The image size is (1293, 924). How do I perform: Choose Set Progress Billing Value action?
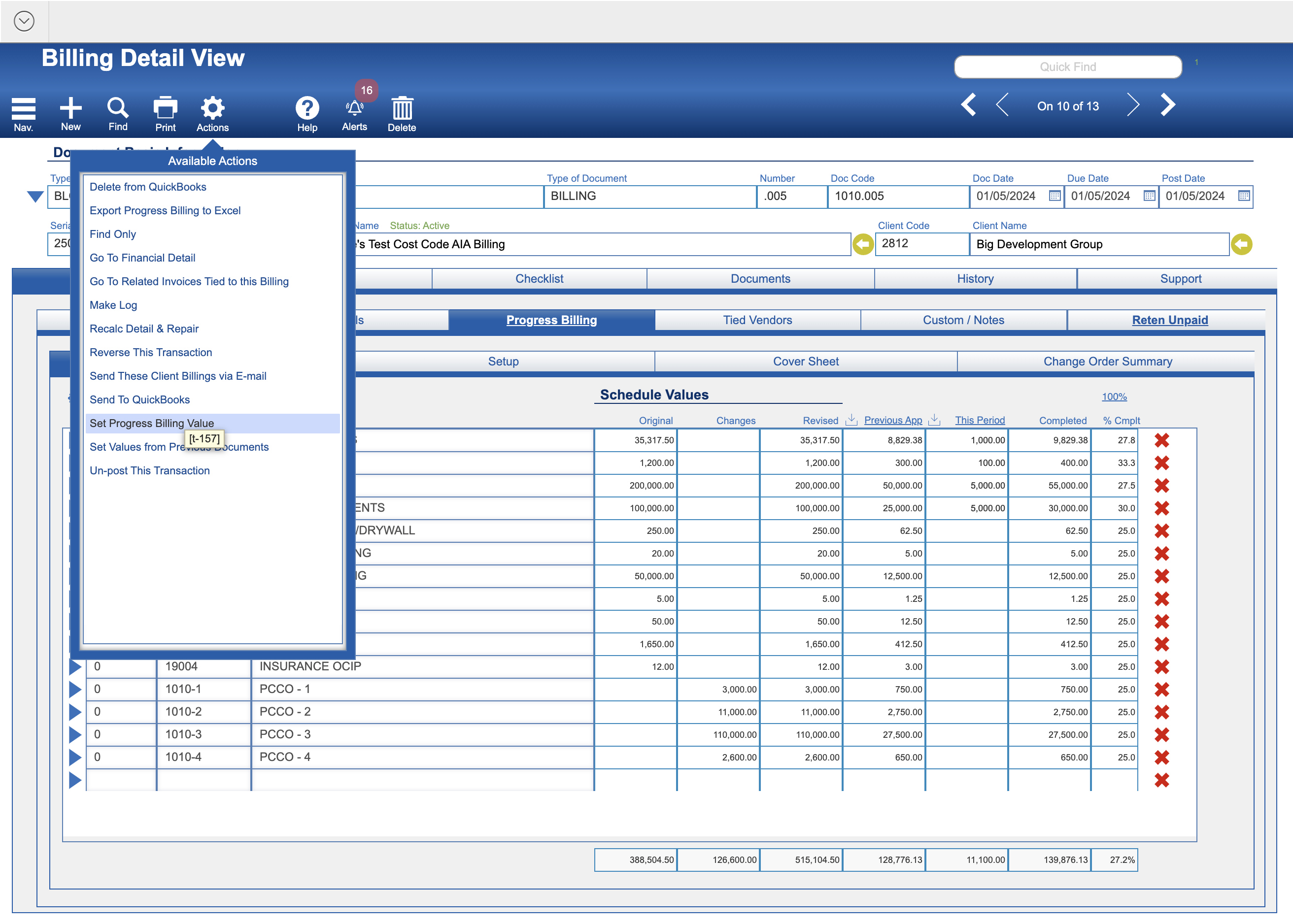tap(212, 423)
